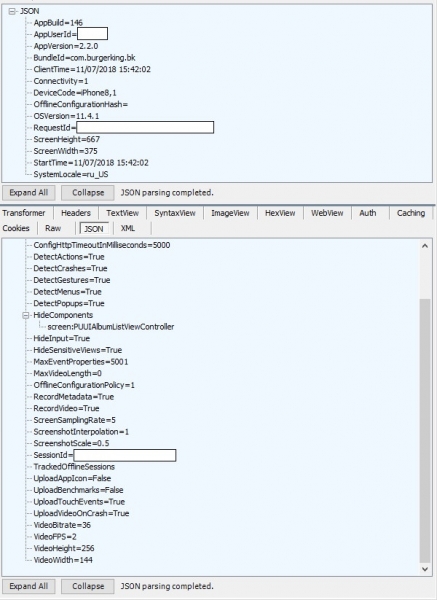Select the screen:PUUIAlbumListViewController tree item
Screen dimensions: 437x600
click(111, 327)
